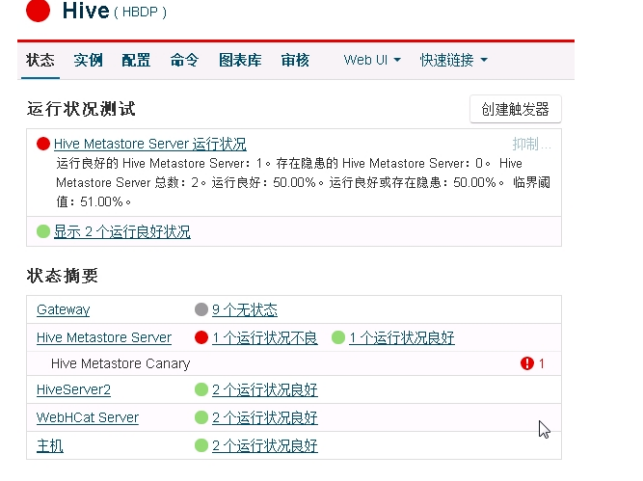The height and width of the screenshot is (481, 643).
Task: Click red bad-health icon in Metastore row
Action: pyautogui.click(x=201, y=337)
